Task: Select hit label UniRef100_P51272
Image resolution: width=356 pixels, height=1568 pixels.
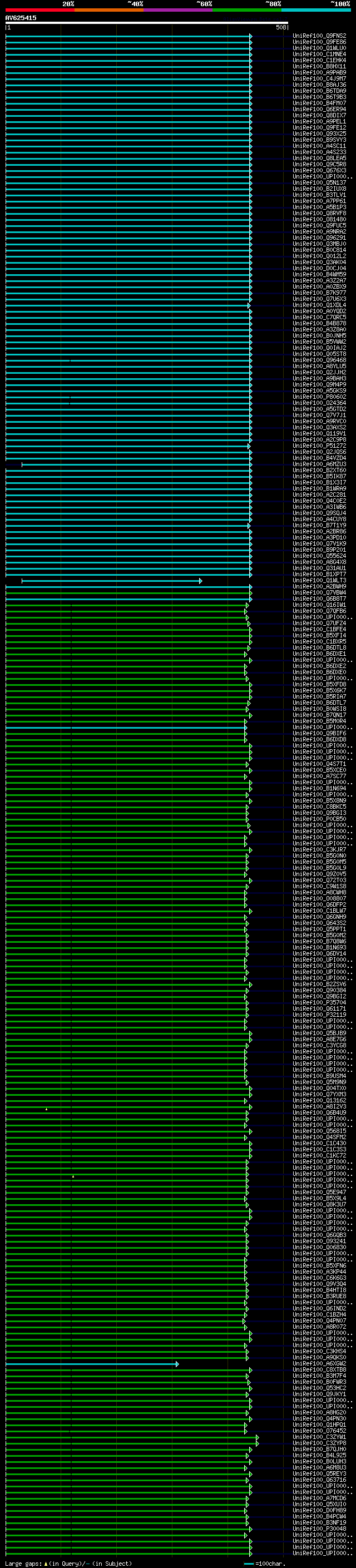Action: (x=319, y=446)
